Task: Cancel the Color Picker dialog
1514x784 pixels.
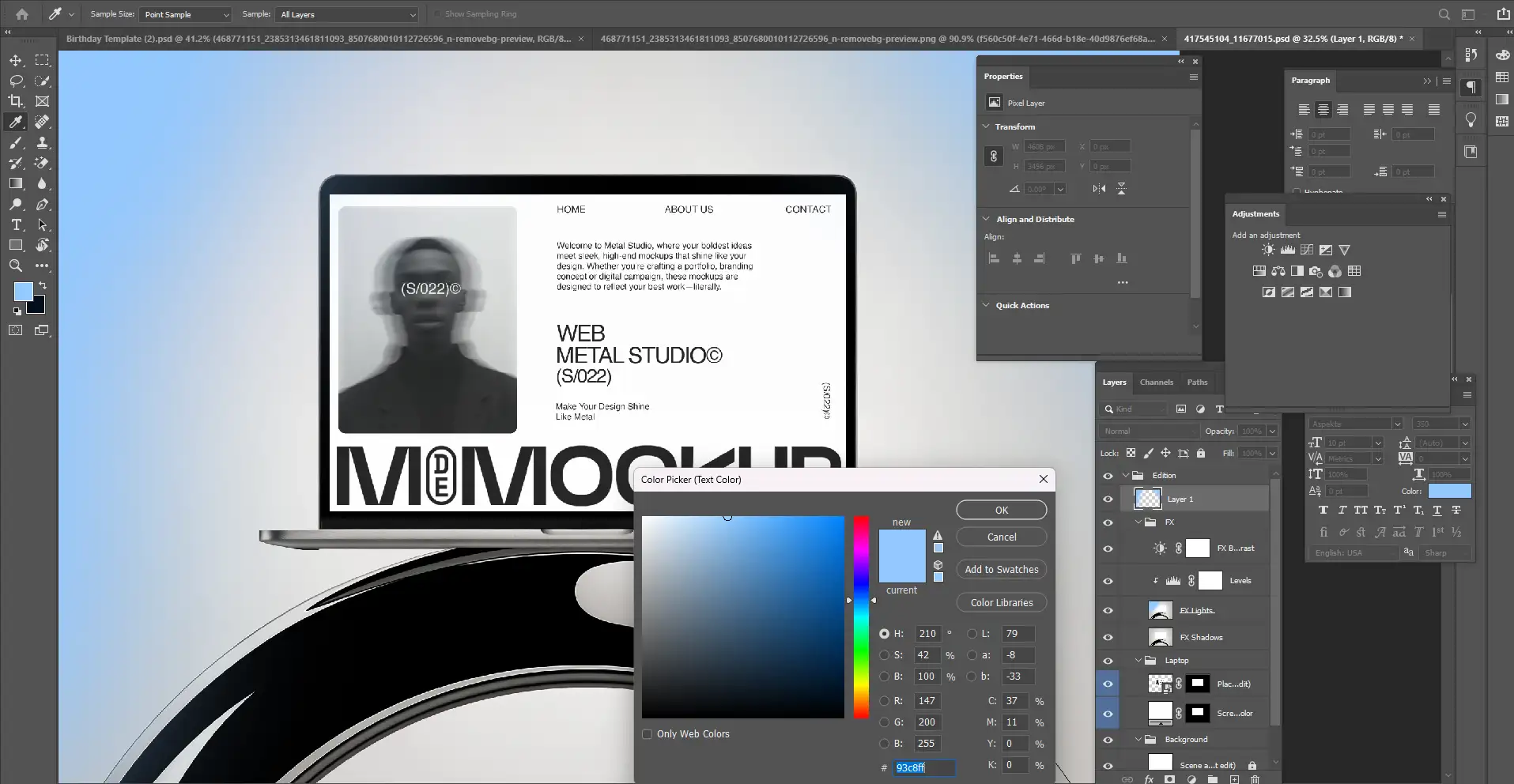Action: click(1002, 537)
